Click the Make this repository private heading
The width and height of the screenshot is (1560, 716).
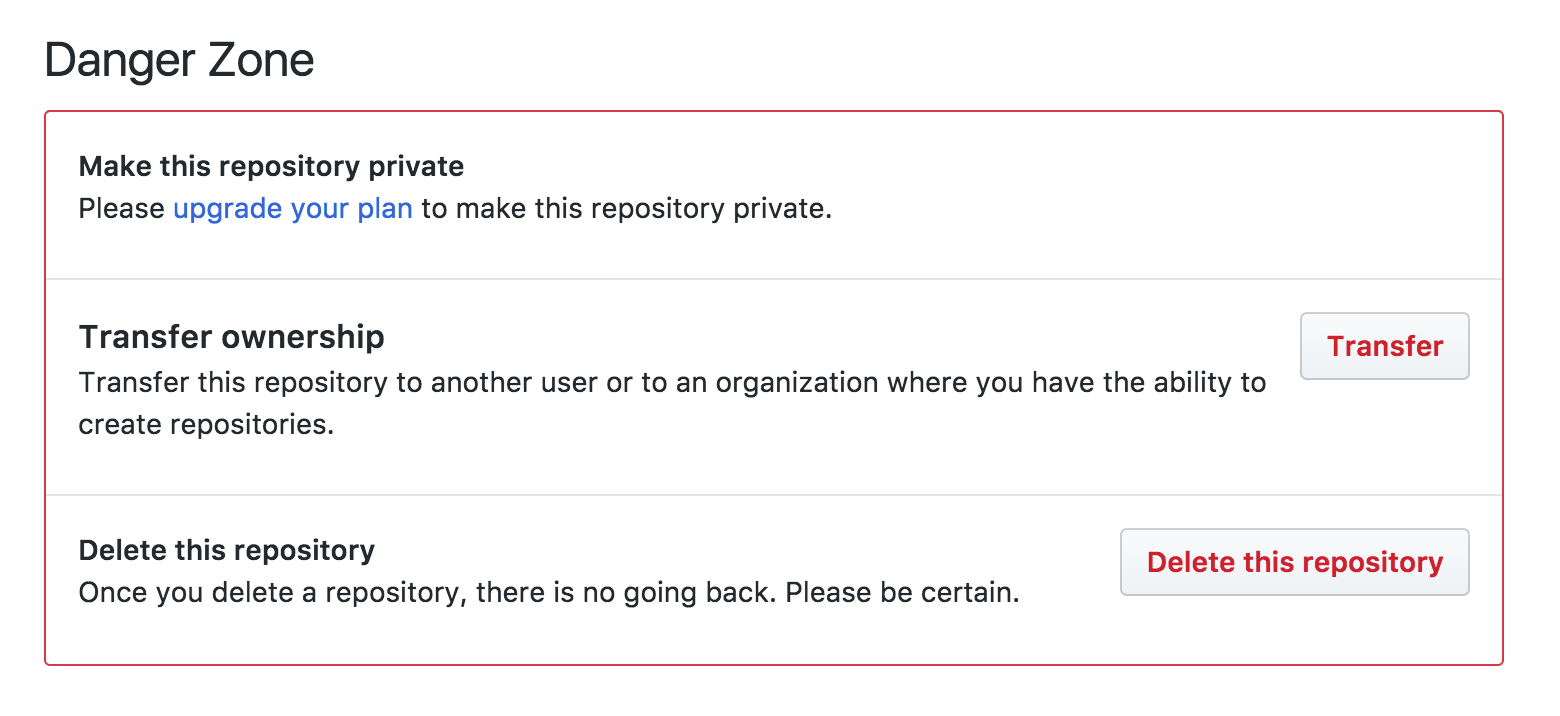[x=271, y=166]
